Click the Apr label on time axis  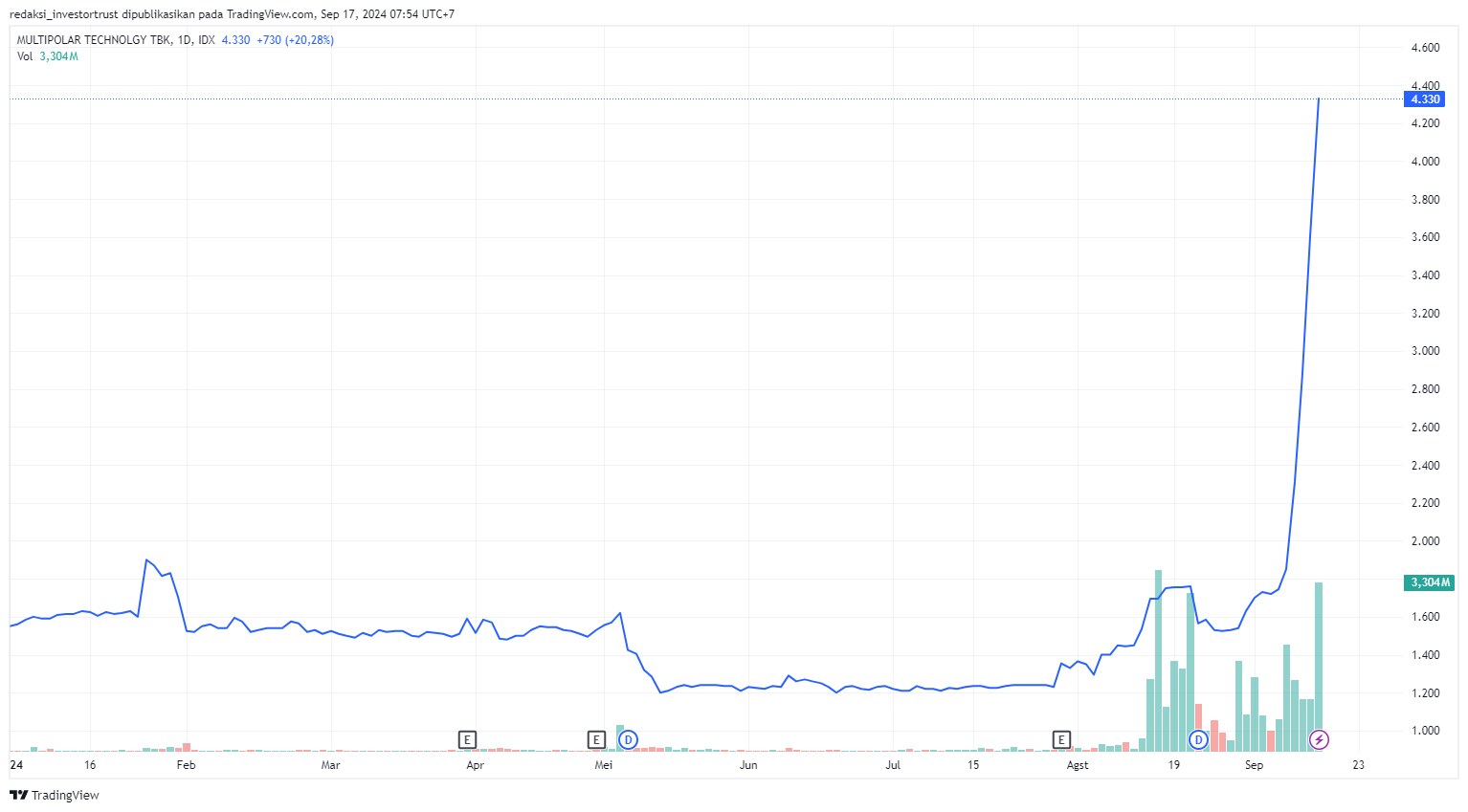(x=475, y=765)
